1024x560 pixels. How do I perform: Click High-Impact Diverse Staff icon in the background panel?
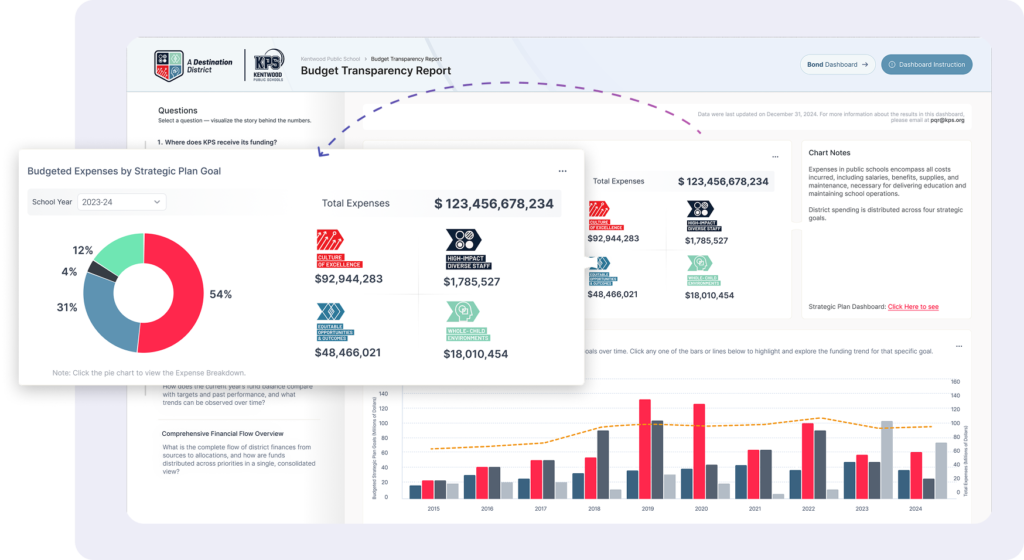coord(701,210)
